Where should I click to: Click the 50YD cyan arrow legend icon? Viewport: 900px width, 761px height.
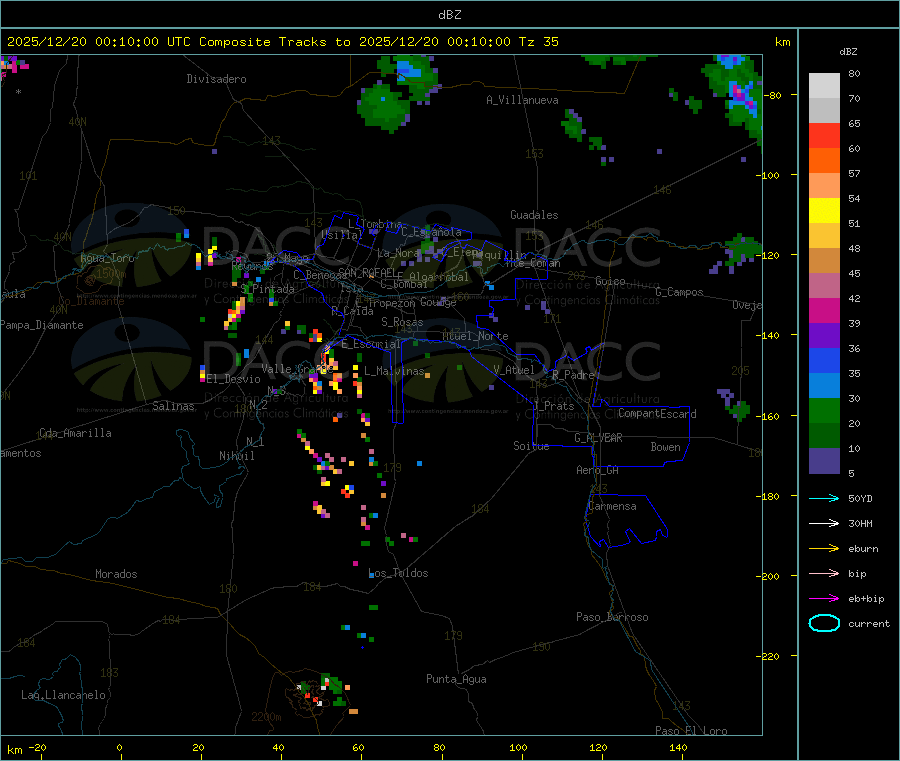point(824,498)
